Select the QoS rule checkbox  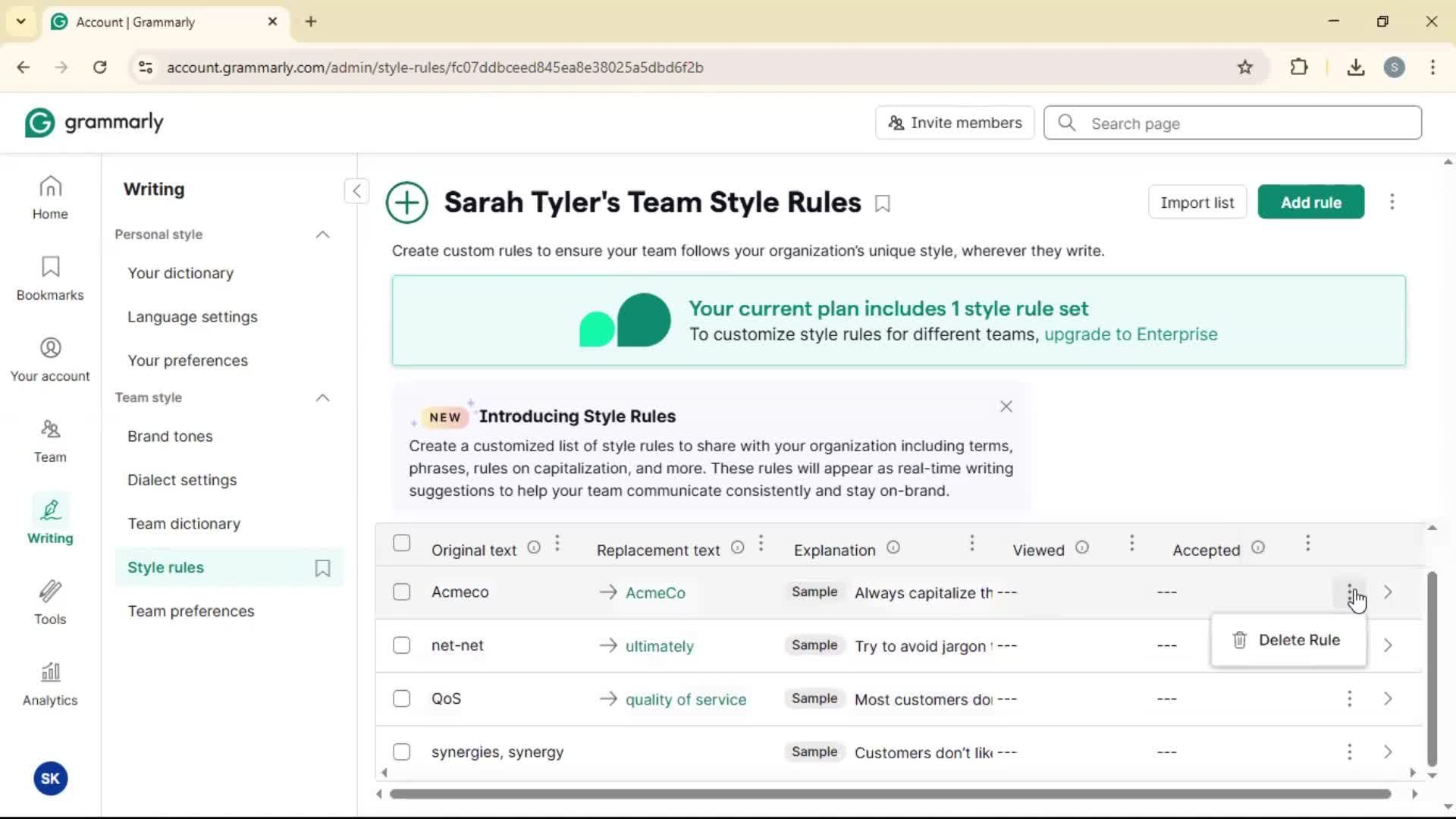(x=402, y=698)
